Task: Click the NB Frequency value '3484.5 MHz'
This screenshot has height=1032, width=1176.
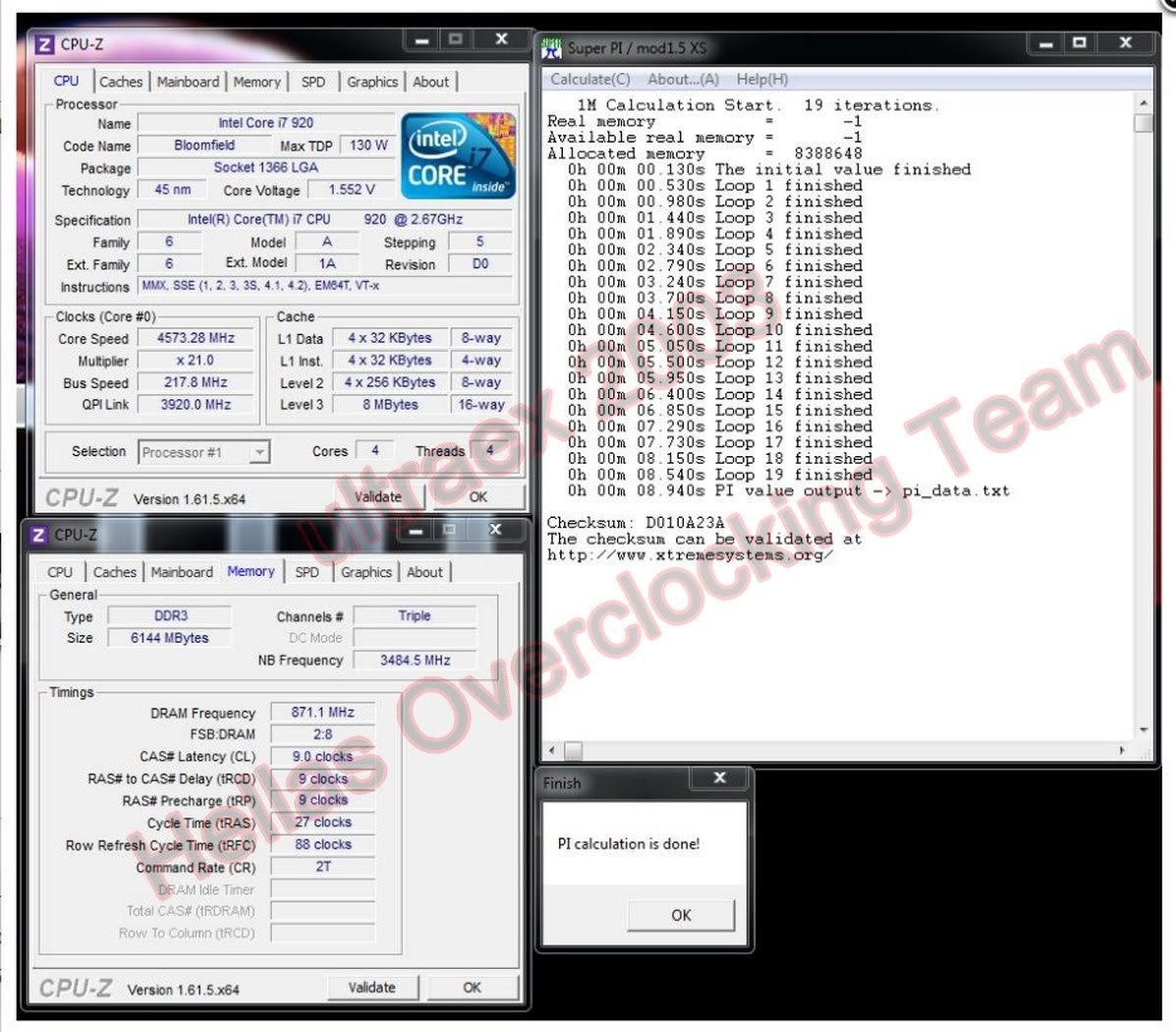Action: 415,660
